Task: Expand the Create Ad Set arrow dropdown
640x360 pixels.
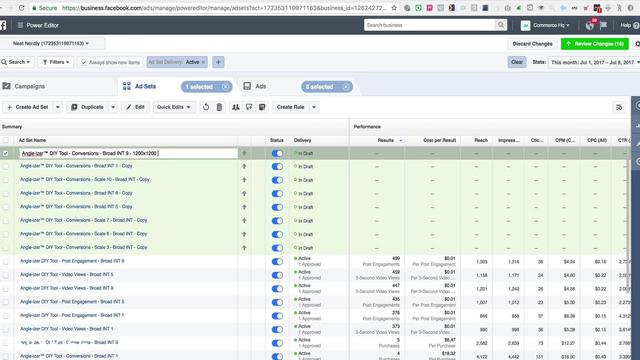Action: click(58, 107)
